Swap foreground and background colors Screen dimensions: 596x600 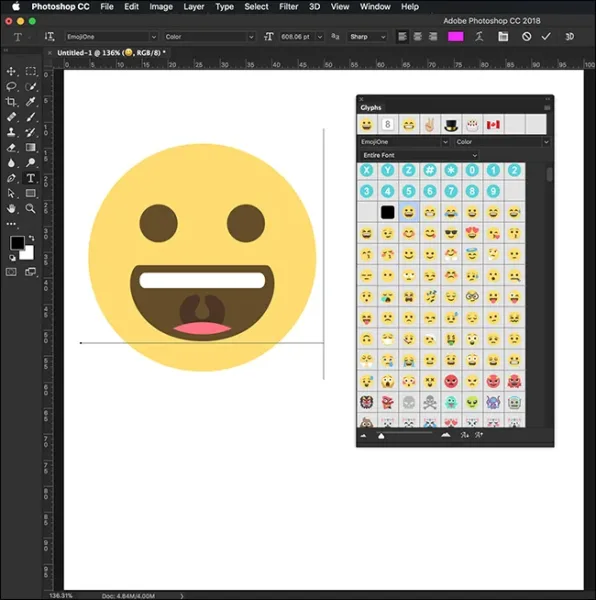31,238
